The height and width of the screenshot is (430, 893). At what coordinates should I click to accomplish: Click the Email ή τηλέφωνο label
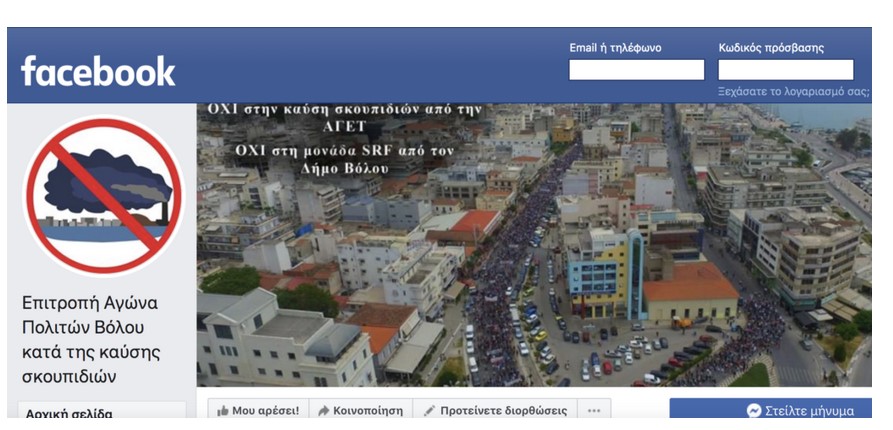pyautogui.click(x=615, y=48)
